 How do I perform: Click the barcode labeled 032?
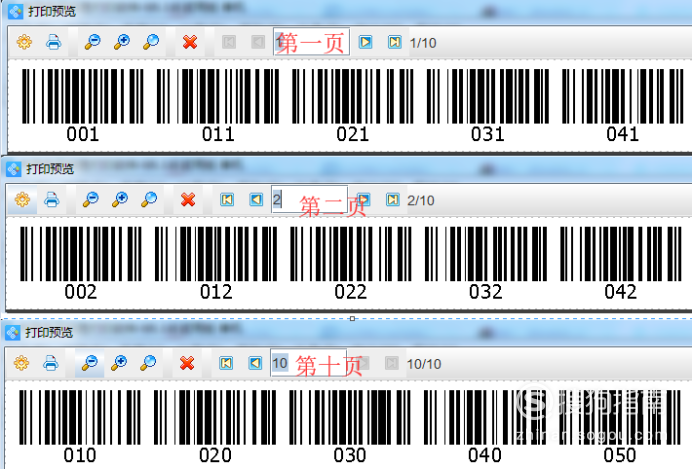(x=486, y=254)
